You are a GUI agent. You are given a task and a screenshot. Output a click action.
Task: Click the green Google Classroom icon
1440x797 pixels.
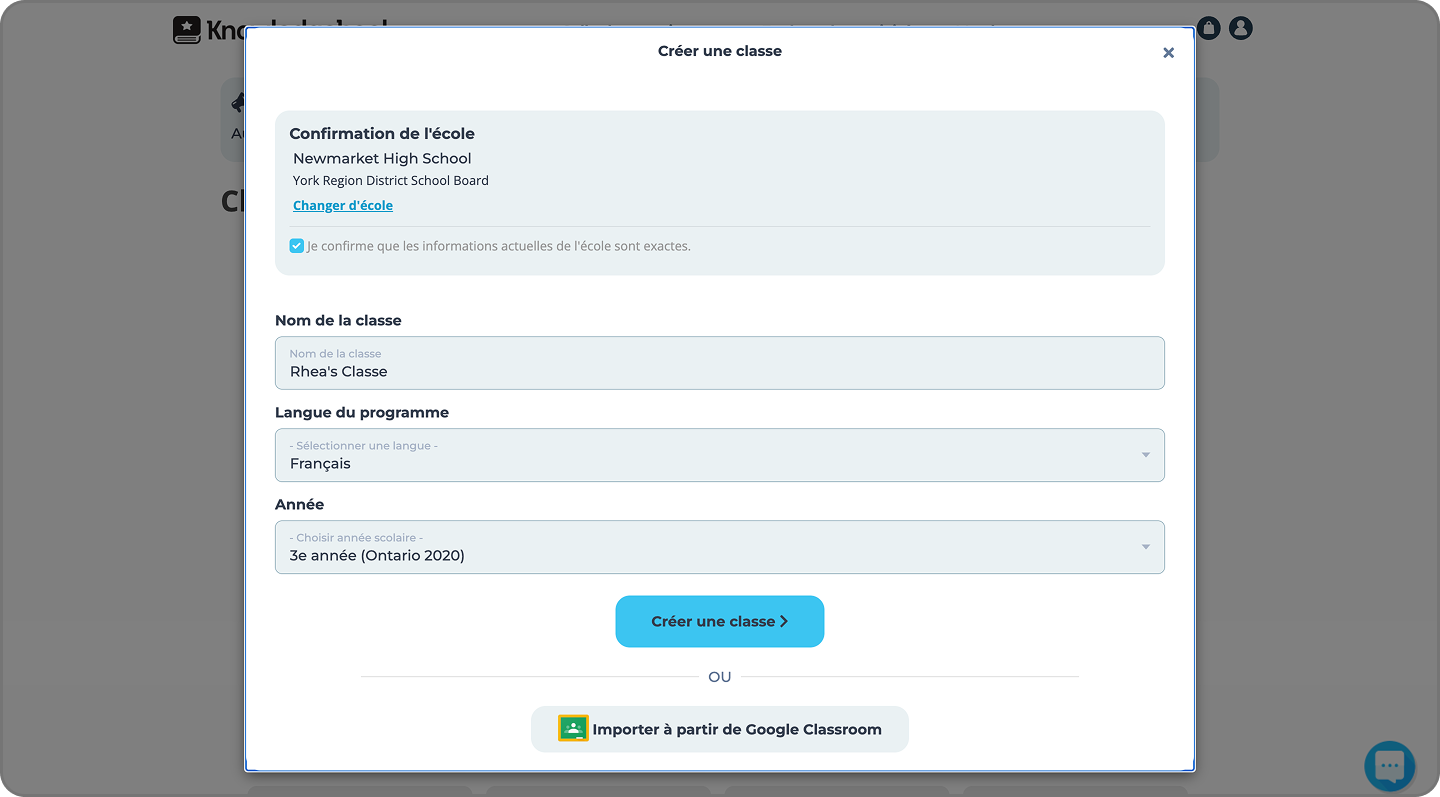(x=573, y=729)
